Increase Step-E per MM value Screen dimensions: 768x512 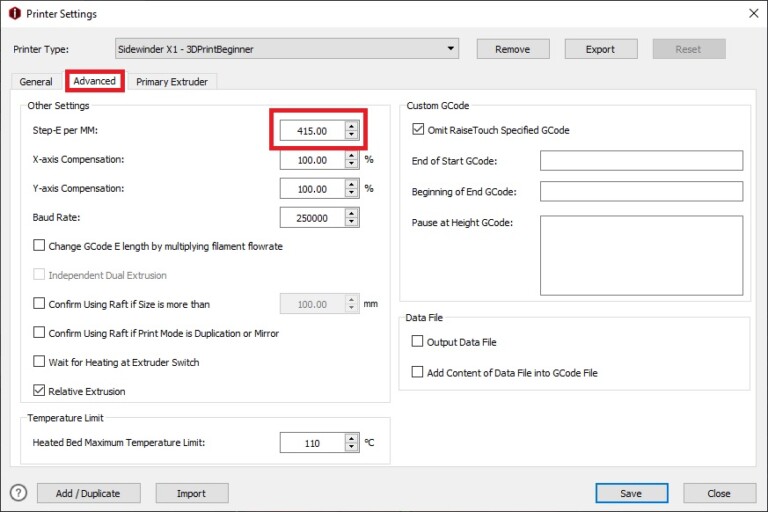352,126
